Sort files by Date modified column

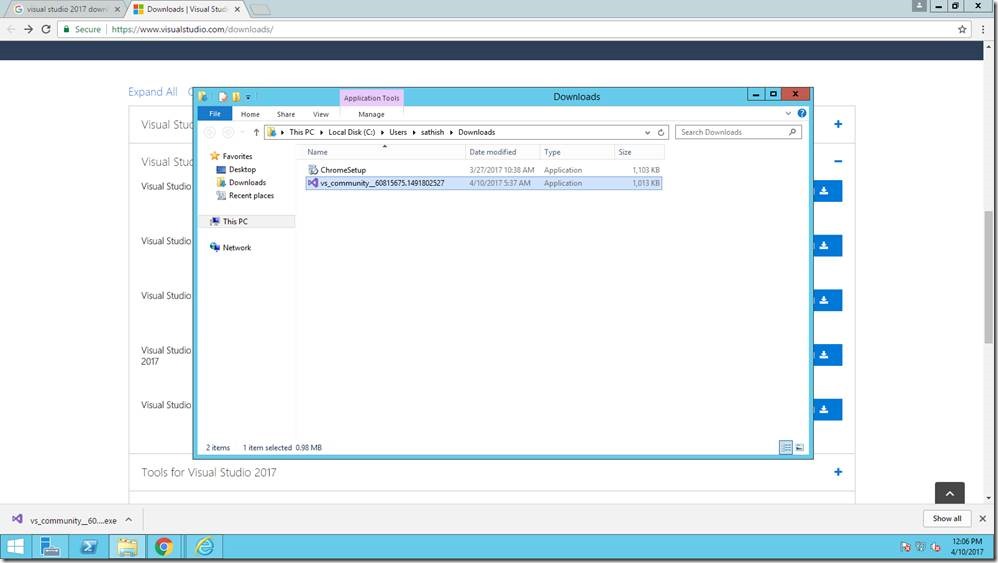[502, 152]
